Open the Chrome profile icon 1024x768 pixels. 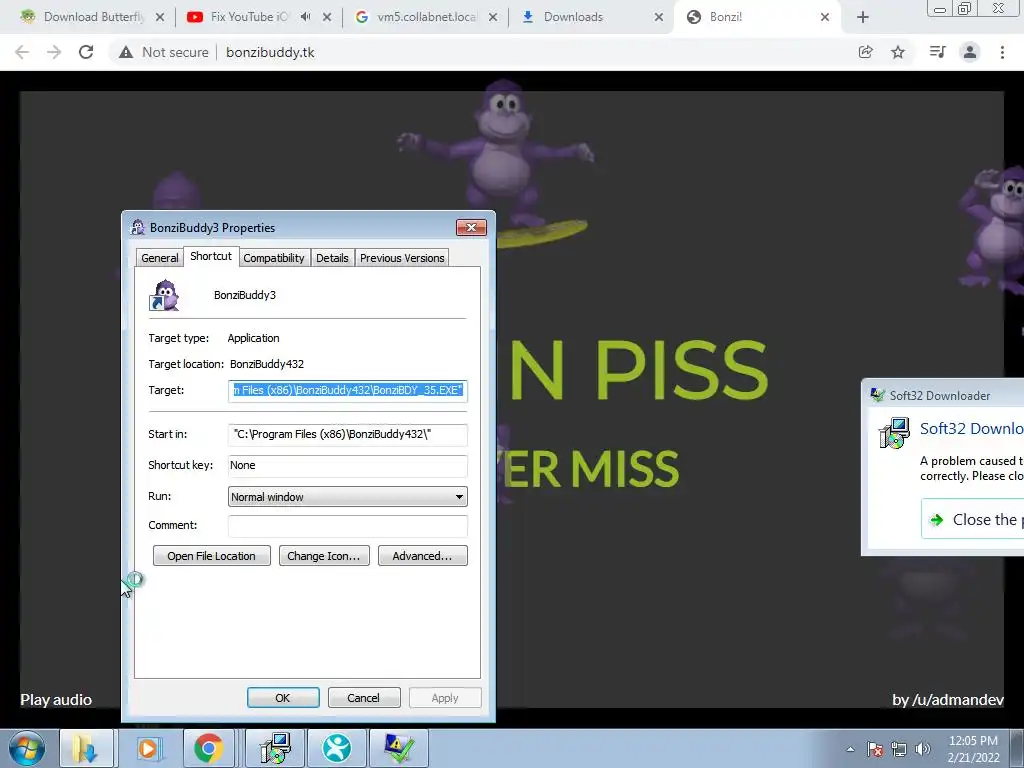970,52
